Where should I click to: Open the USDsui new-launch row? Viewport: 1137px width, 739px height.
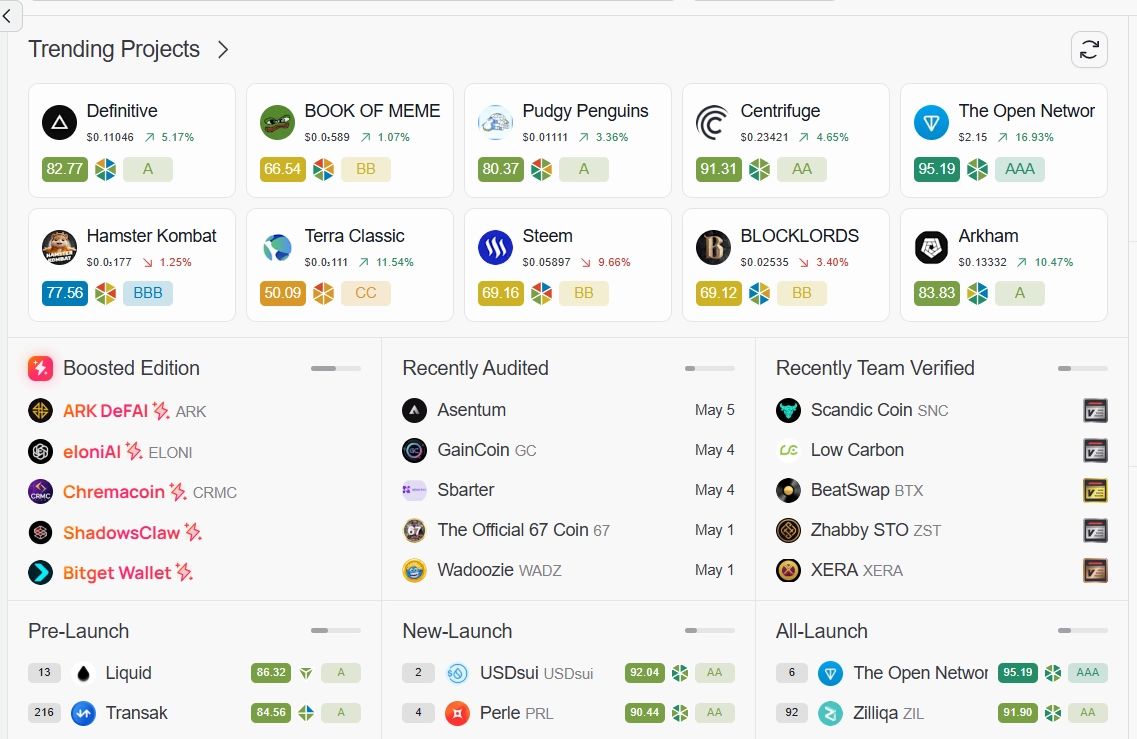click(568, 673)
